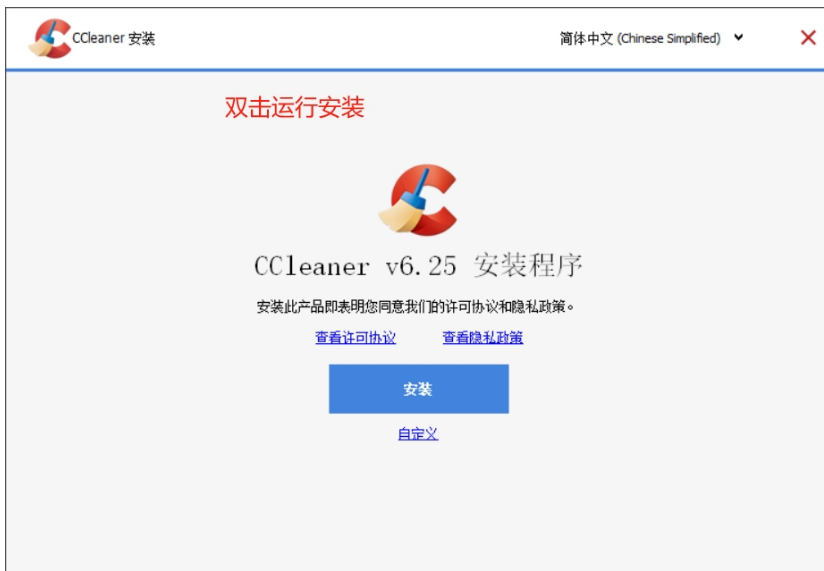Viewport: 824px width, 571px height.
Task: Click the agreement notice sentence above links
Action: [415, 306]
